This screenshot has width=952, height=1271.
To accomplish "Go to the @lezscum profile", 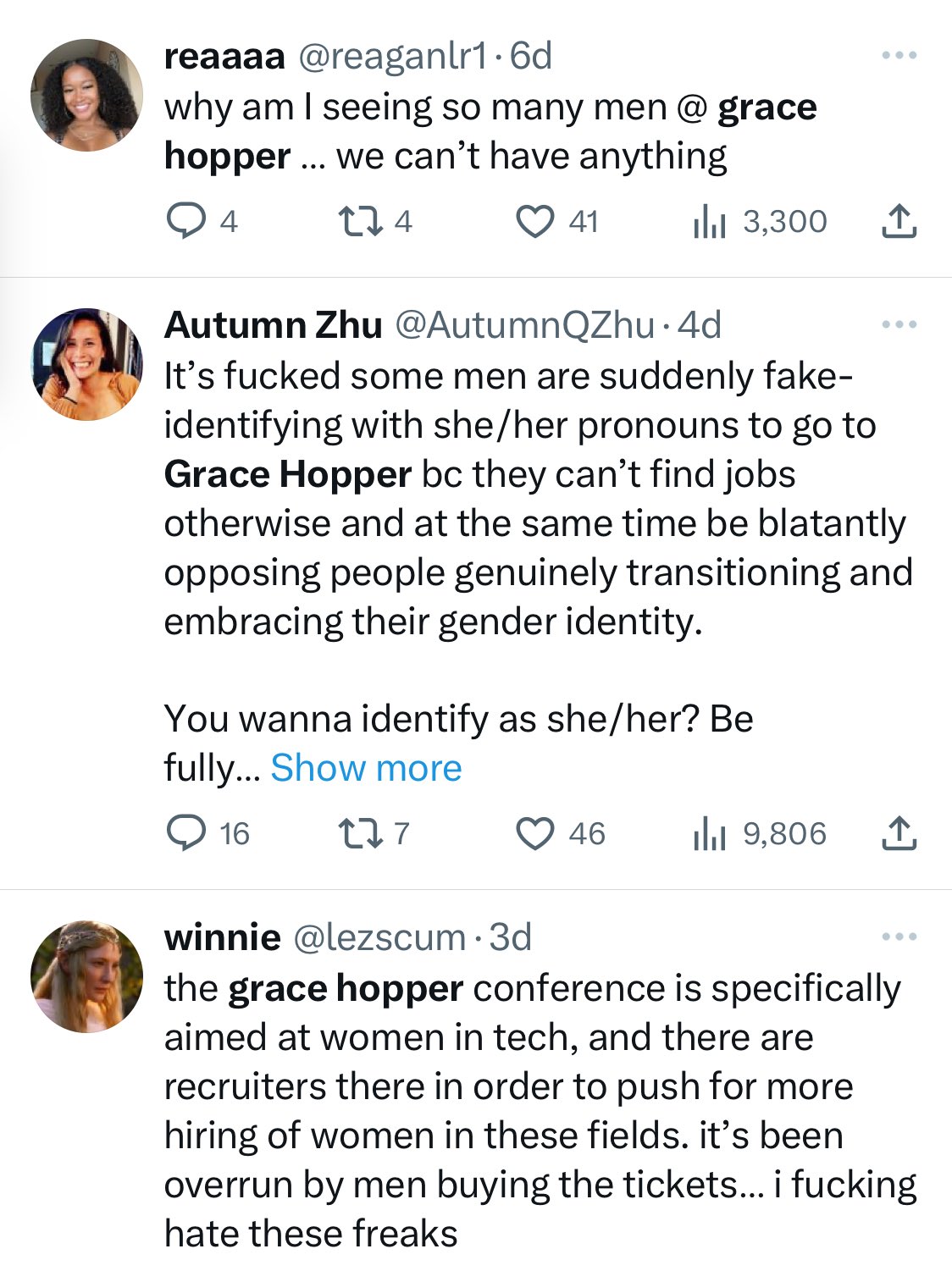I will (379, 937).
